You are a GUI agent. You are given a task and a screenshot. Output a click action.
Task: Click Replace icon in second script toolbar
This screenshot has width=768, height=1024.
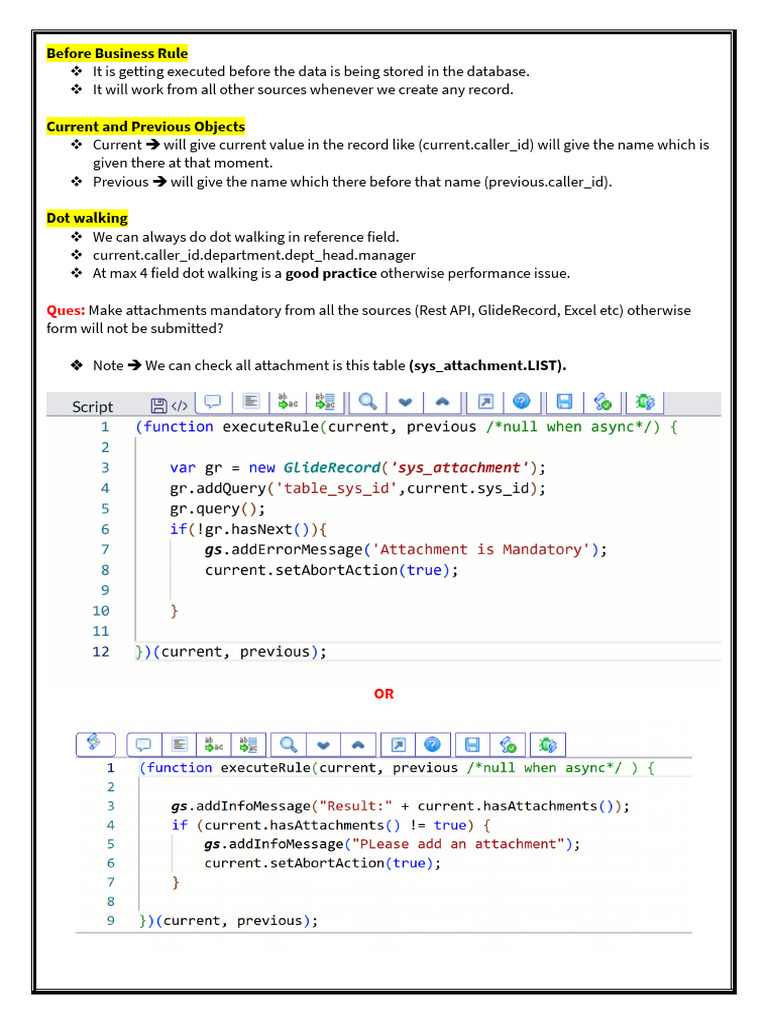click(214, 744)
